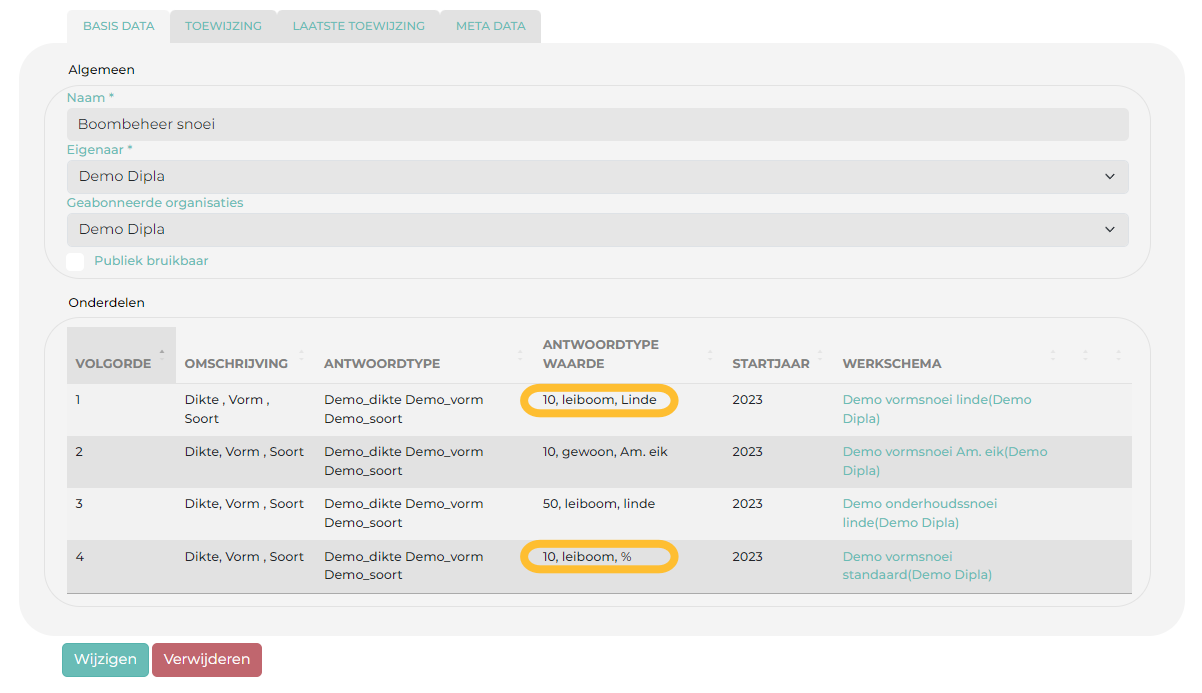Open Demo vormsnoei standaard werkschema link
Image resolution: width=1202 pixels, height=693 pixels.
(x=897, y=557)
